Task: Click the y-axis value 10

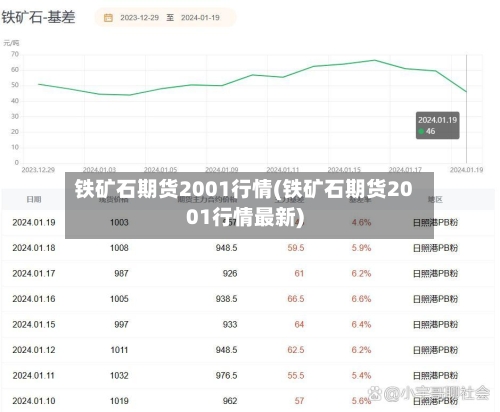Action: click(x=15, y=147)
